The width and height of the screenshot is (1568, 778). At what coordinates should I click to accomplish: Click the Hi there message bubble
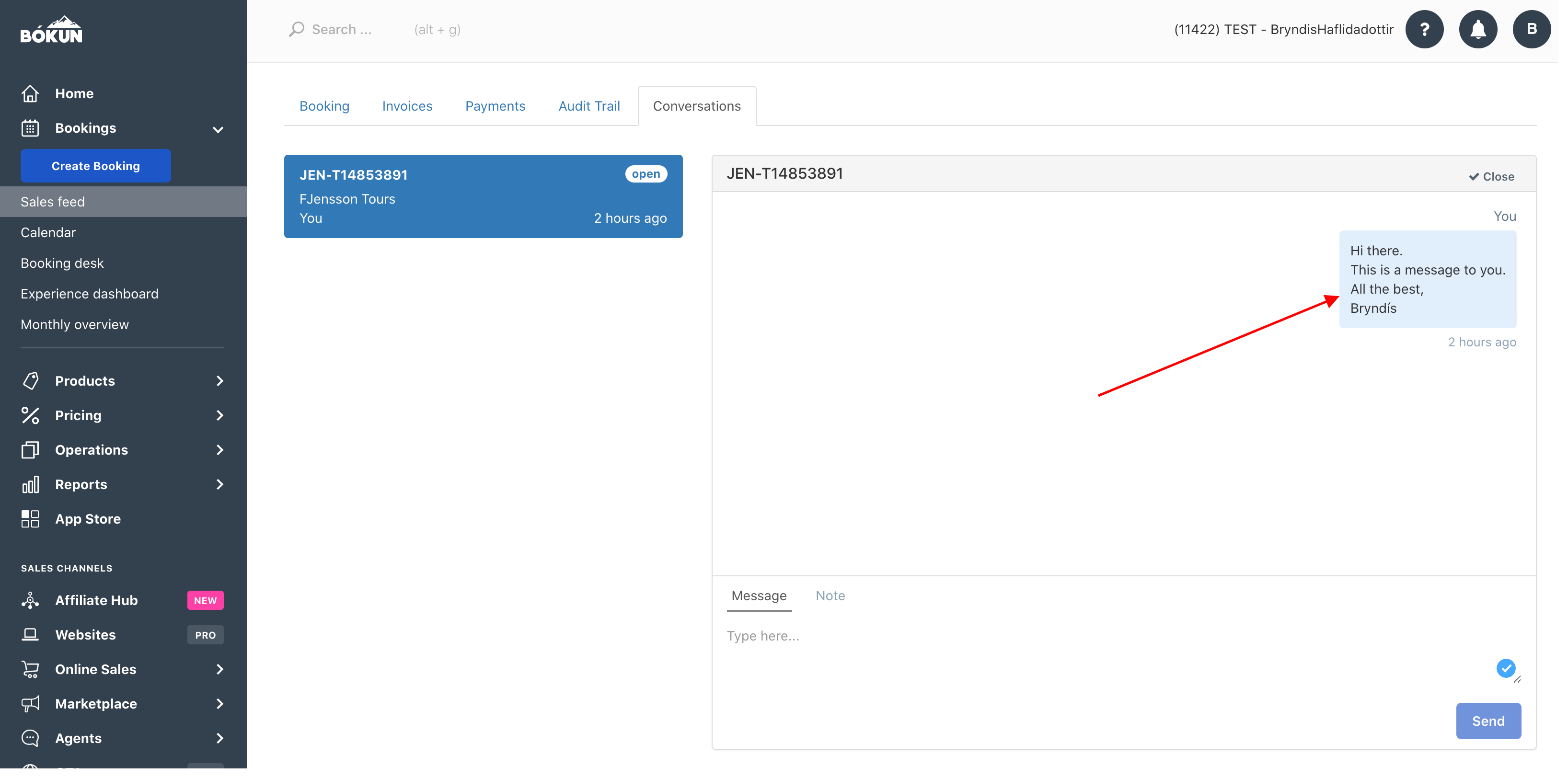click(x=1437, y=281)
